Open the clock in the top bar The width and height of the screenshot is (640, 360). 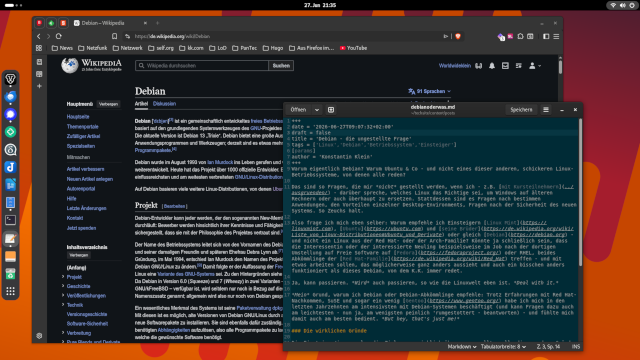[x=320, y=5]
